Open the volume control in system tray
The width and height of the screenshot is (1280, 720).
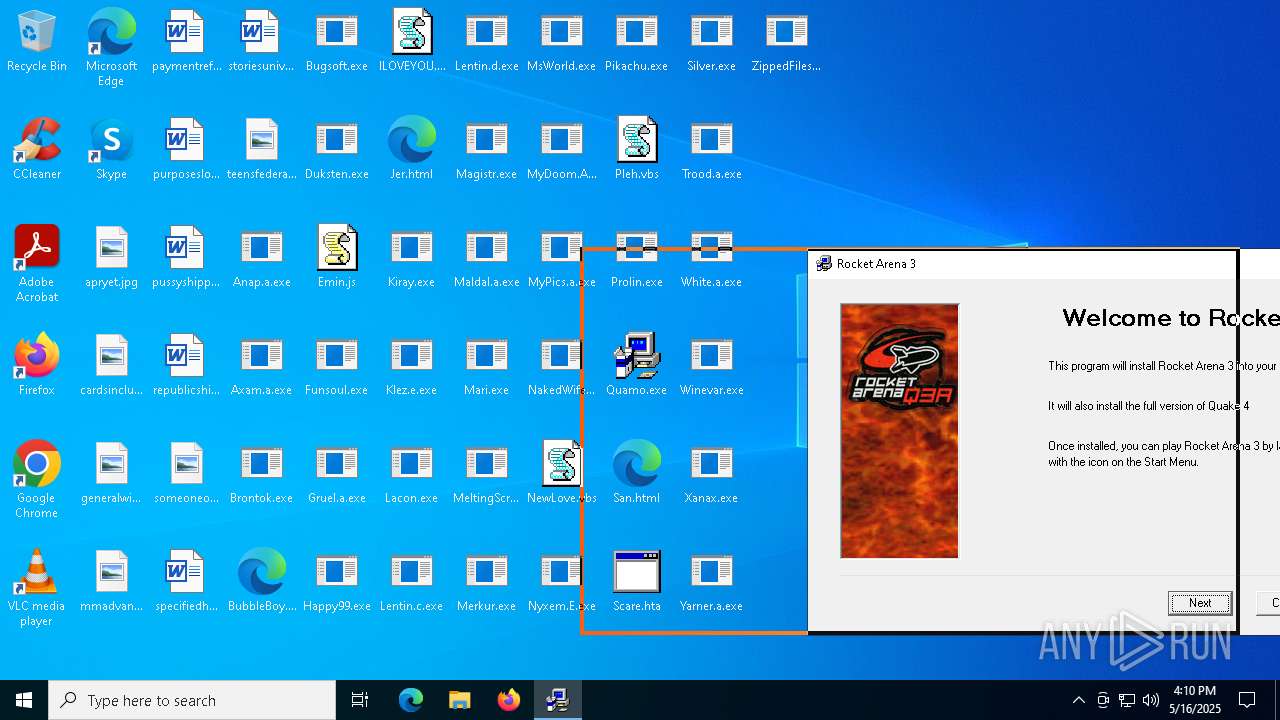1151,700
